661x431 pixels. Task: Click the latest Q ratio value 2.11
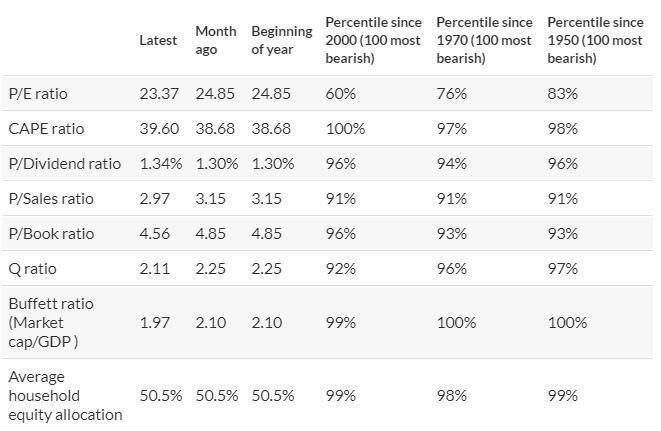pyautogui.click(x=154, y=268)
